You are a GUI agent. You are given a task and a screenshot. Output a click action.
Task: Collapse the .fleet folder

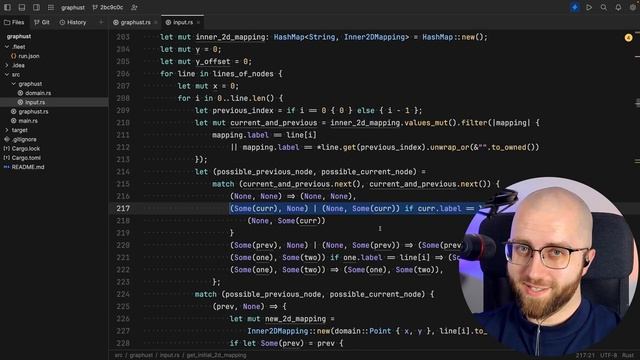pos(7,47)
